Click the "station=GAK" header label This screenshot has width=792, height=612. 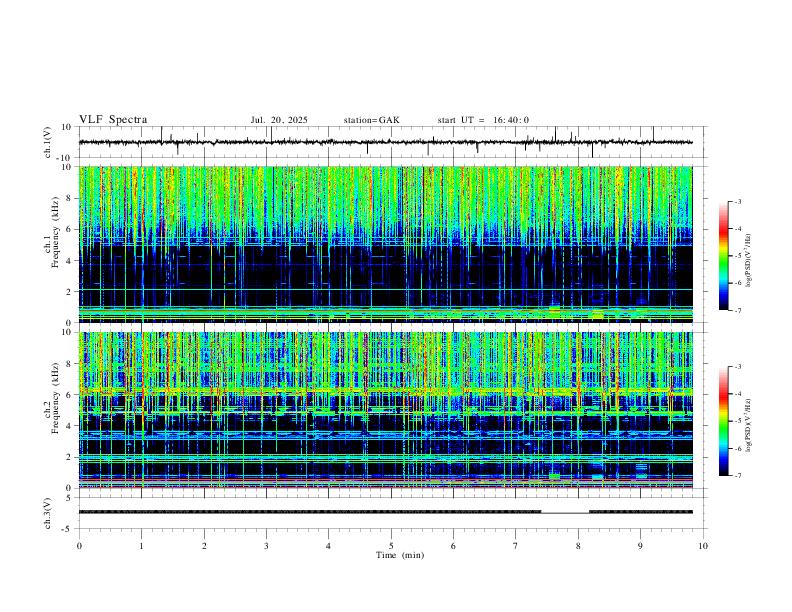point(371,120)
